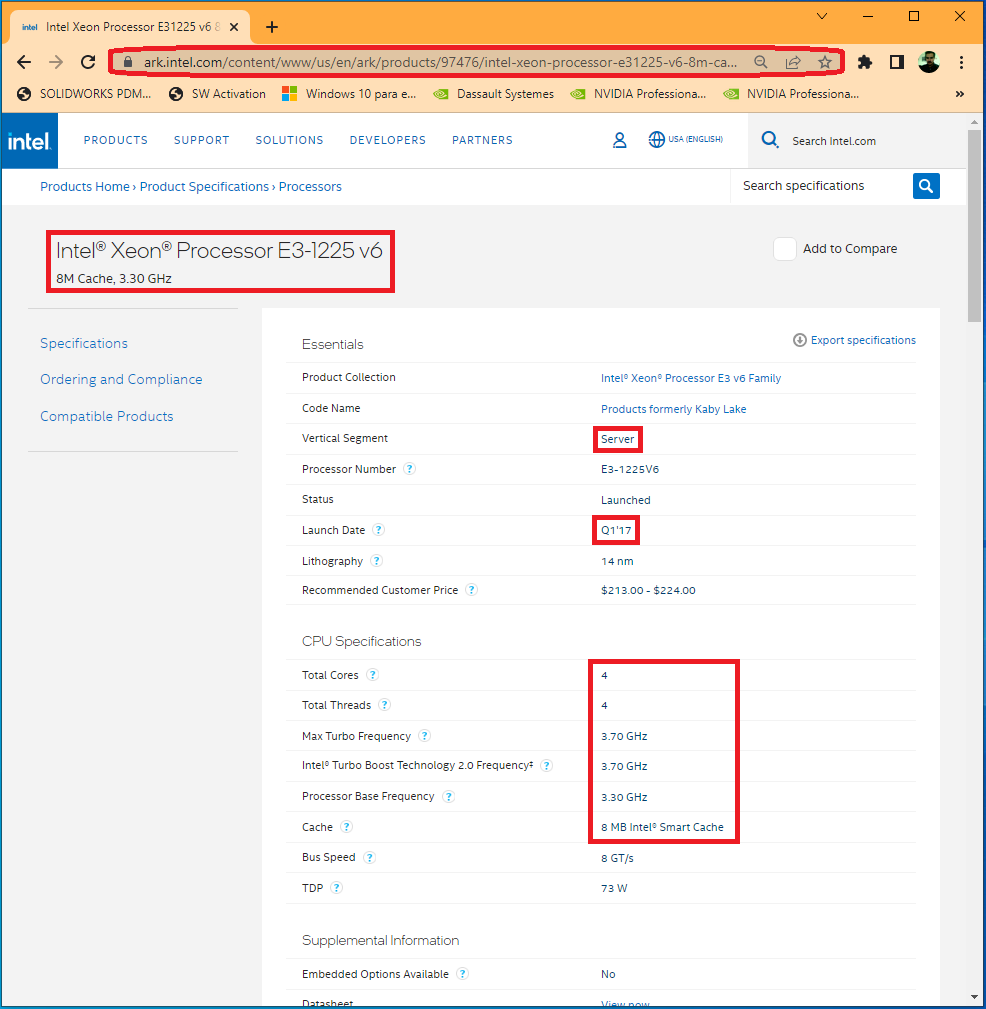This screenshot has height=1009, width=986.
Task: Click the help icon beside Processor Number
Action: pos(409,469)
